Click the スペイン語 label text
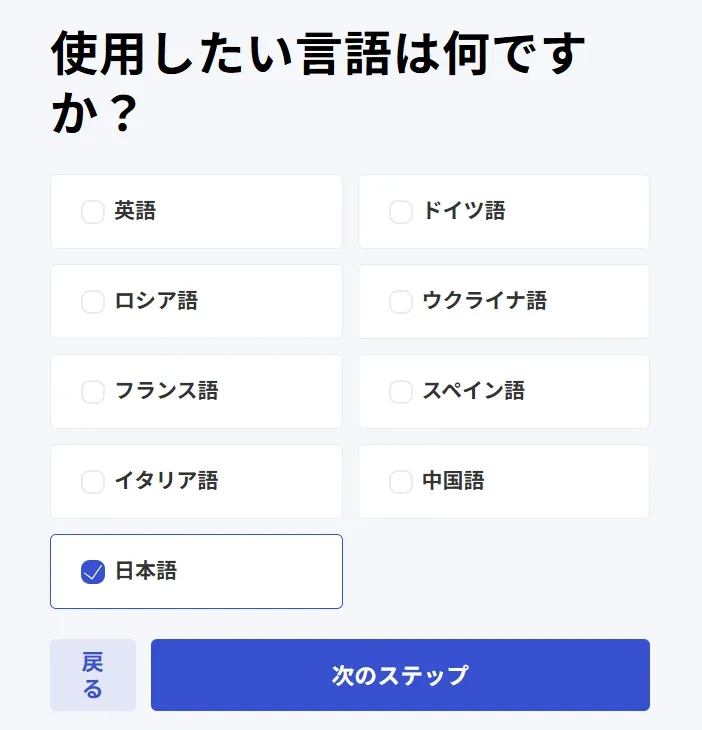 [473, 391]
